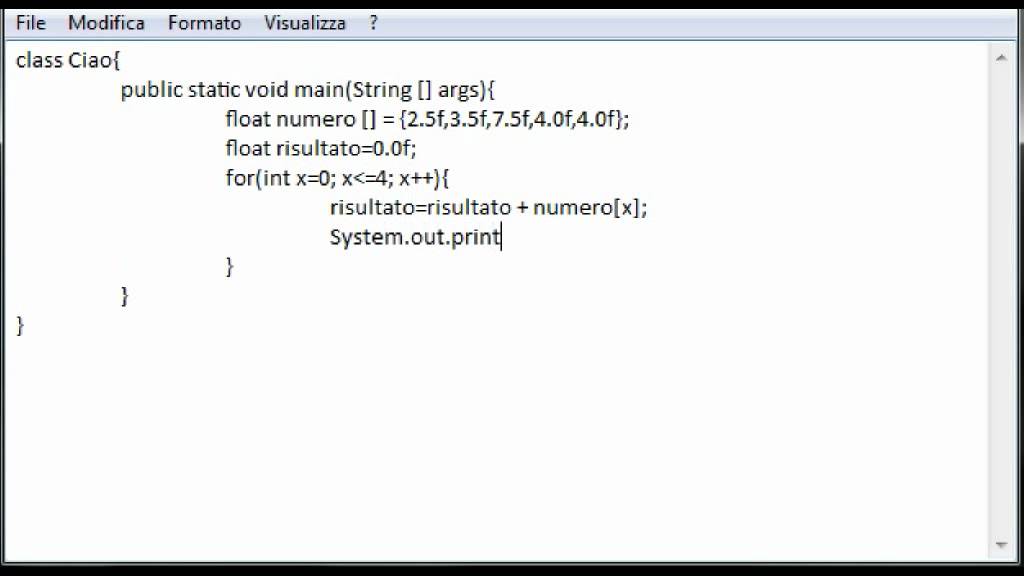
Task: Place cursor at end of 'System.out.print'
Action: click(500, 238)
